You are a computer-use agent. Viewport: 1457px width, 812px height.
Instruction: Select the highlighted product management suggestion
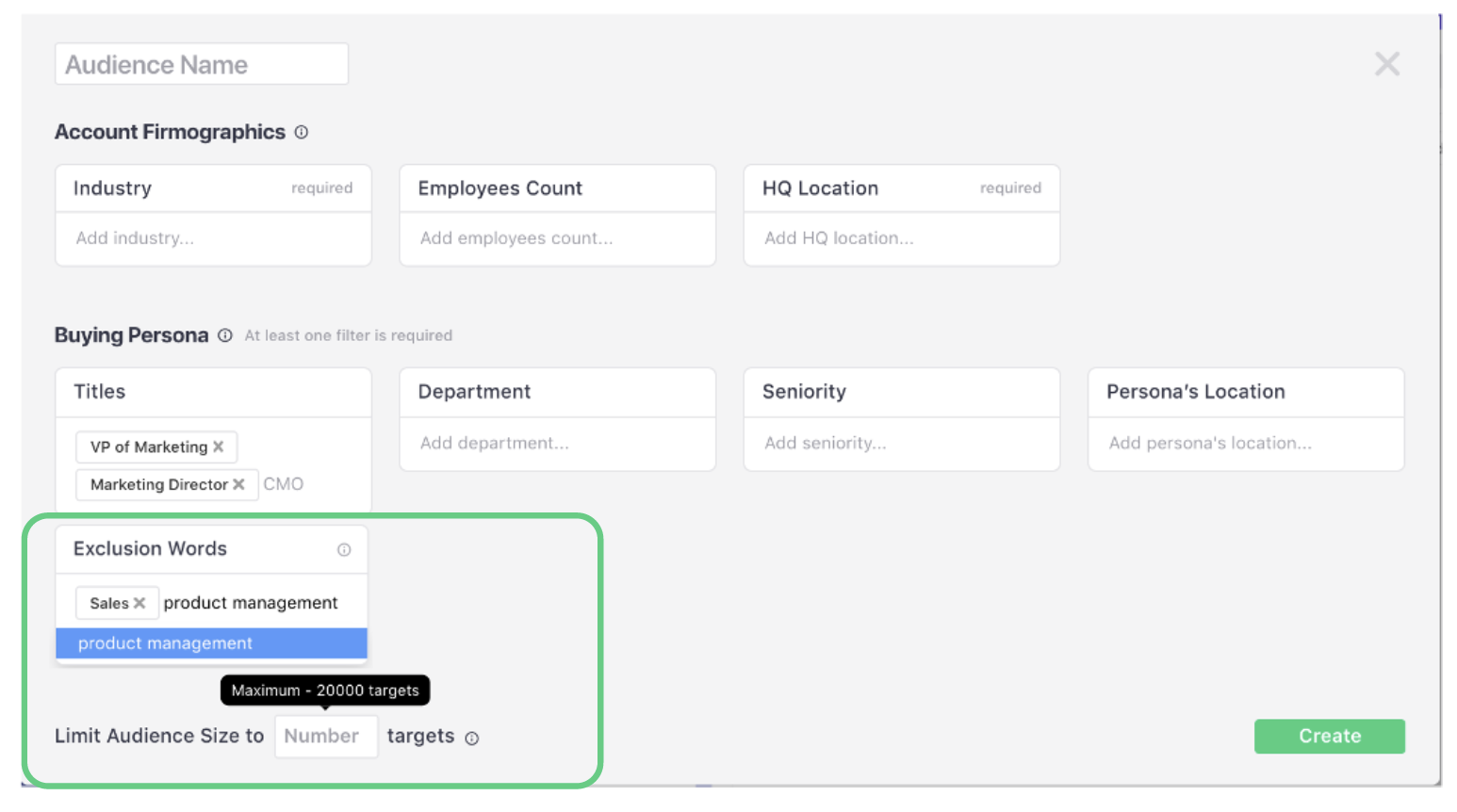(211, 643)
